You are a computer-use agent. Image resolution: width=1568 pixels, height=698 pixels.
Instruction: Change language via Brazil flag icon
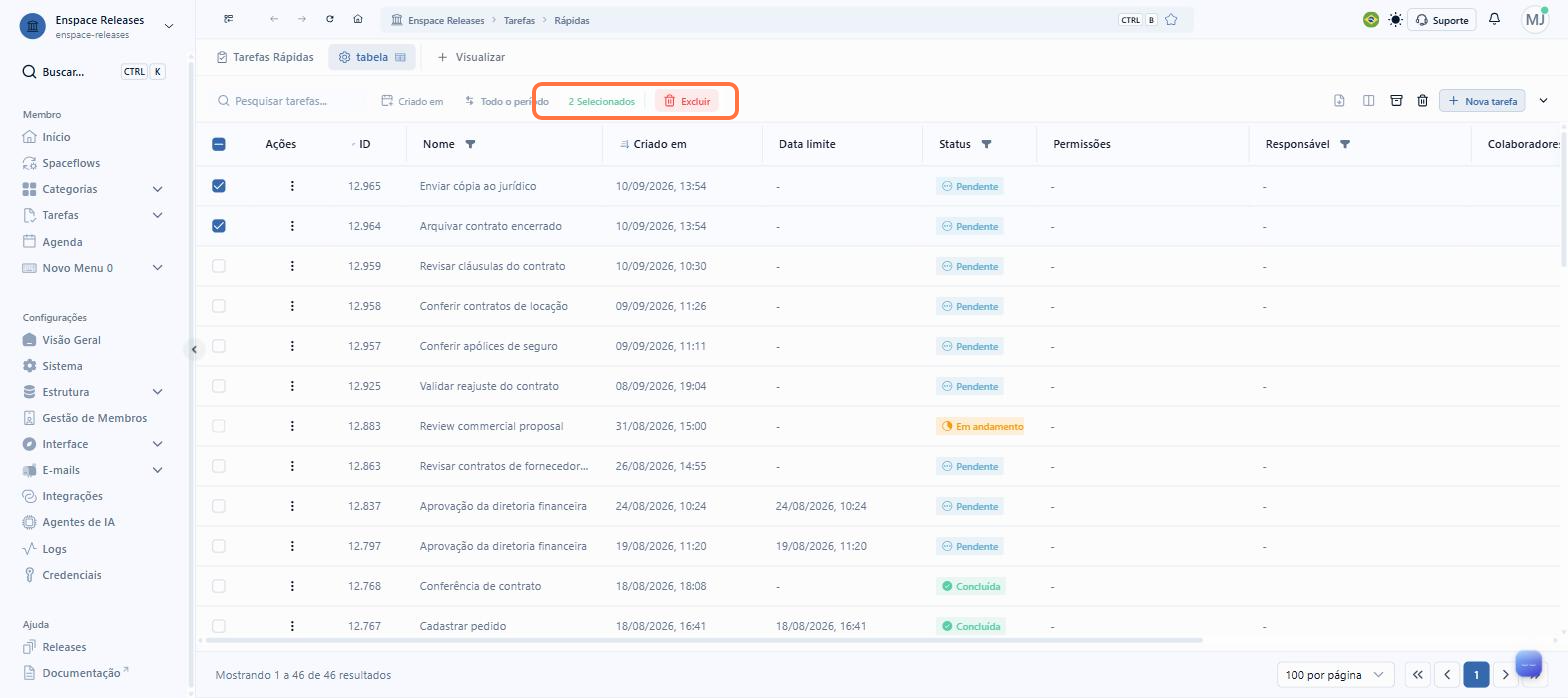1371,20
